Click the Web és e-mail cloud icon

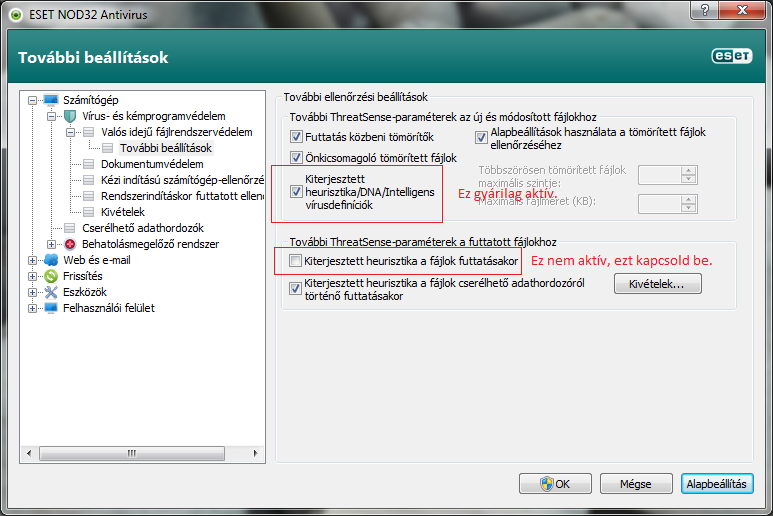(x=51, y=260)
